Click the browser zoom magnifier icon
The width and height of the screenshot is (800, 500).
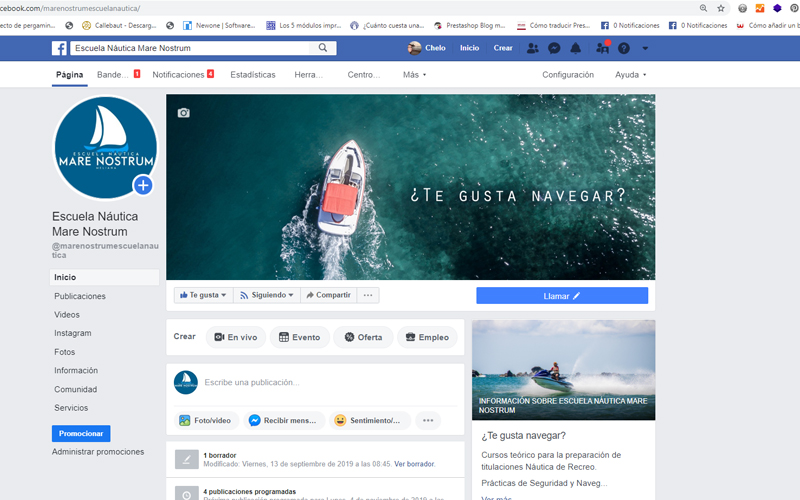[x=703, y=8]
